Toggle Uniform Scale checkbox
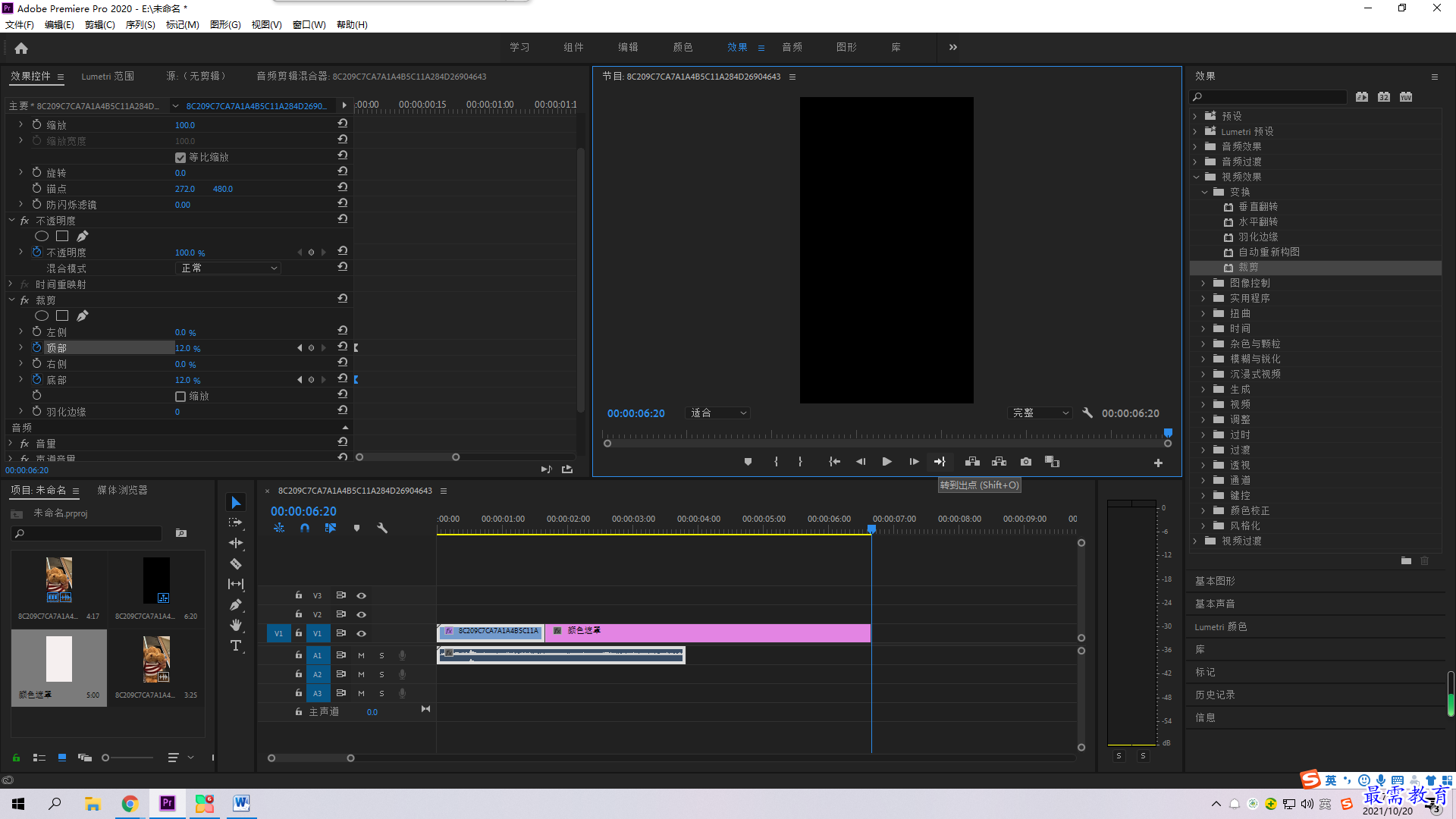This screenshot has height=819, width=1456. pyautogui.click(x=180, y=158)
